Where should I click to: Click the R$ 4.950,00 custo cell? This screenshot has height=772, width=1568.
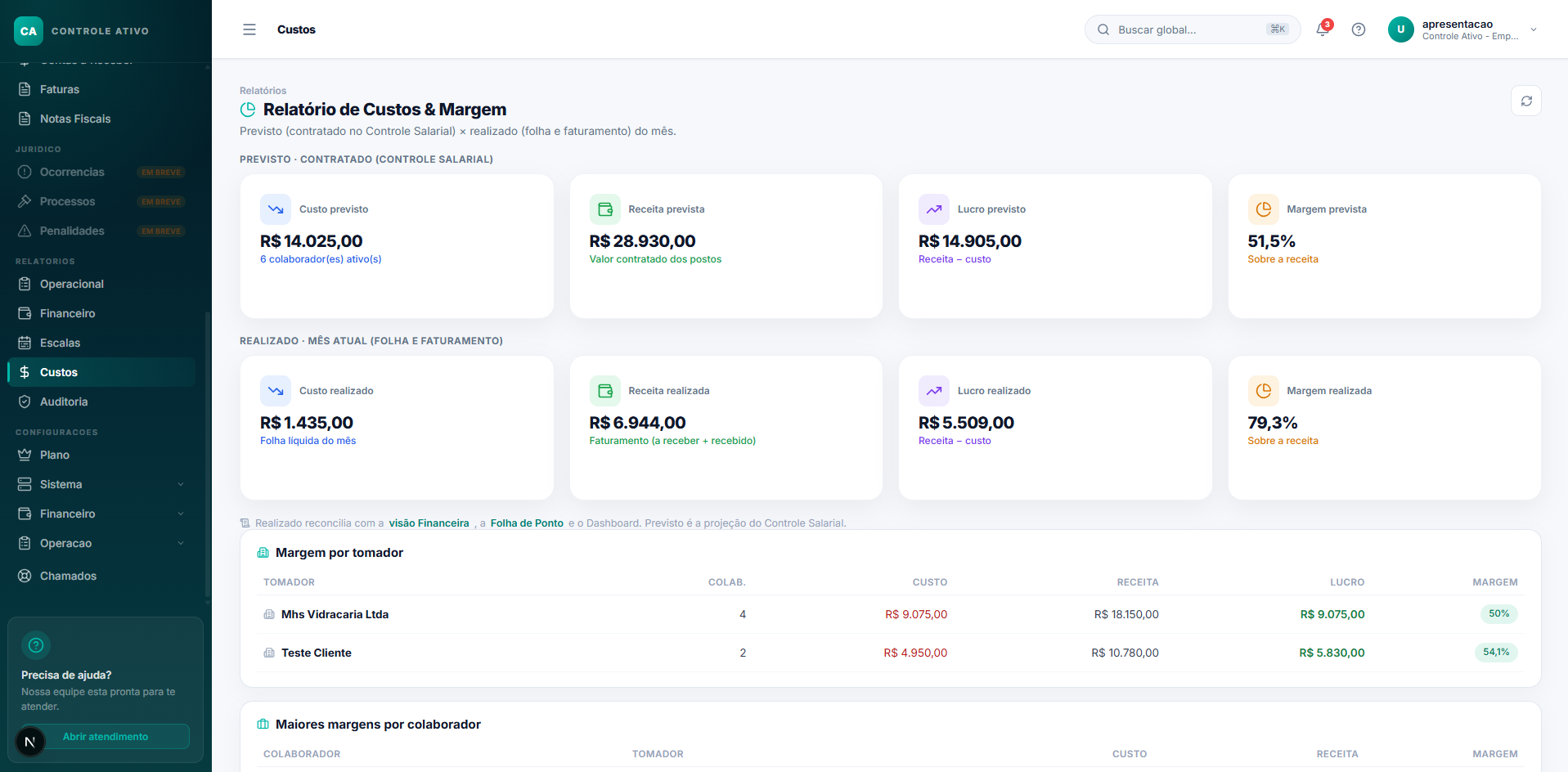(915, 653)
